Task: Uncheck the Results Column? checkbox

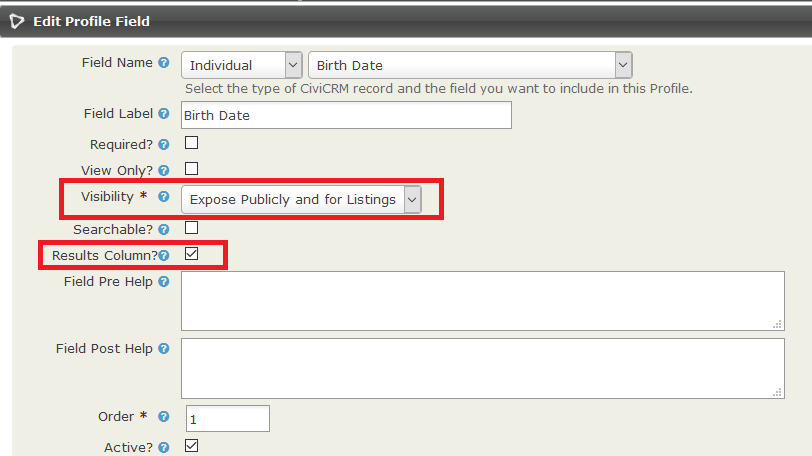Action: 191,255
